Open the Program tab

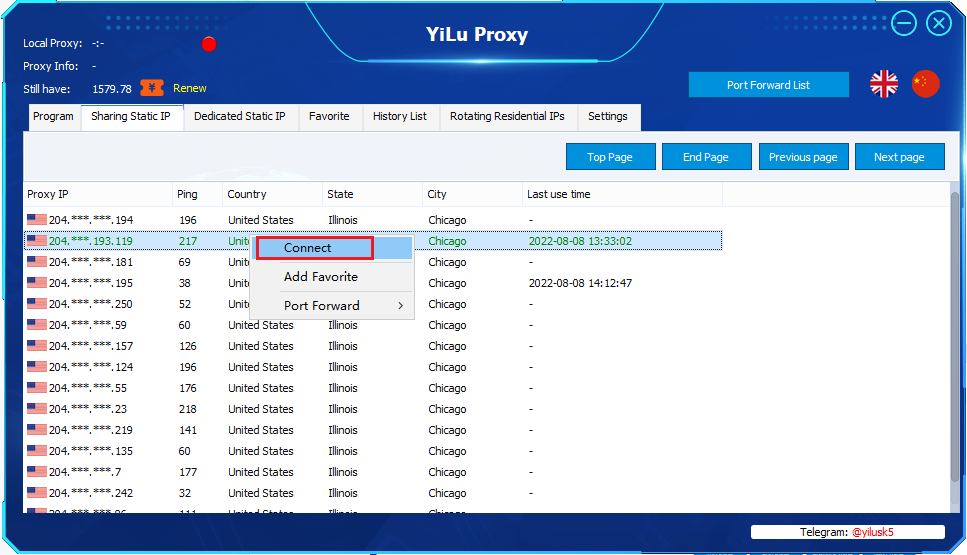click(x=53, y=117)
